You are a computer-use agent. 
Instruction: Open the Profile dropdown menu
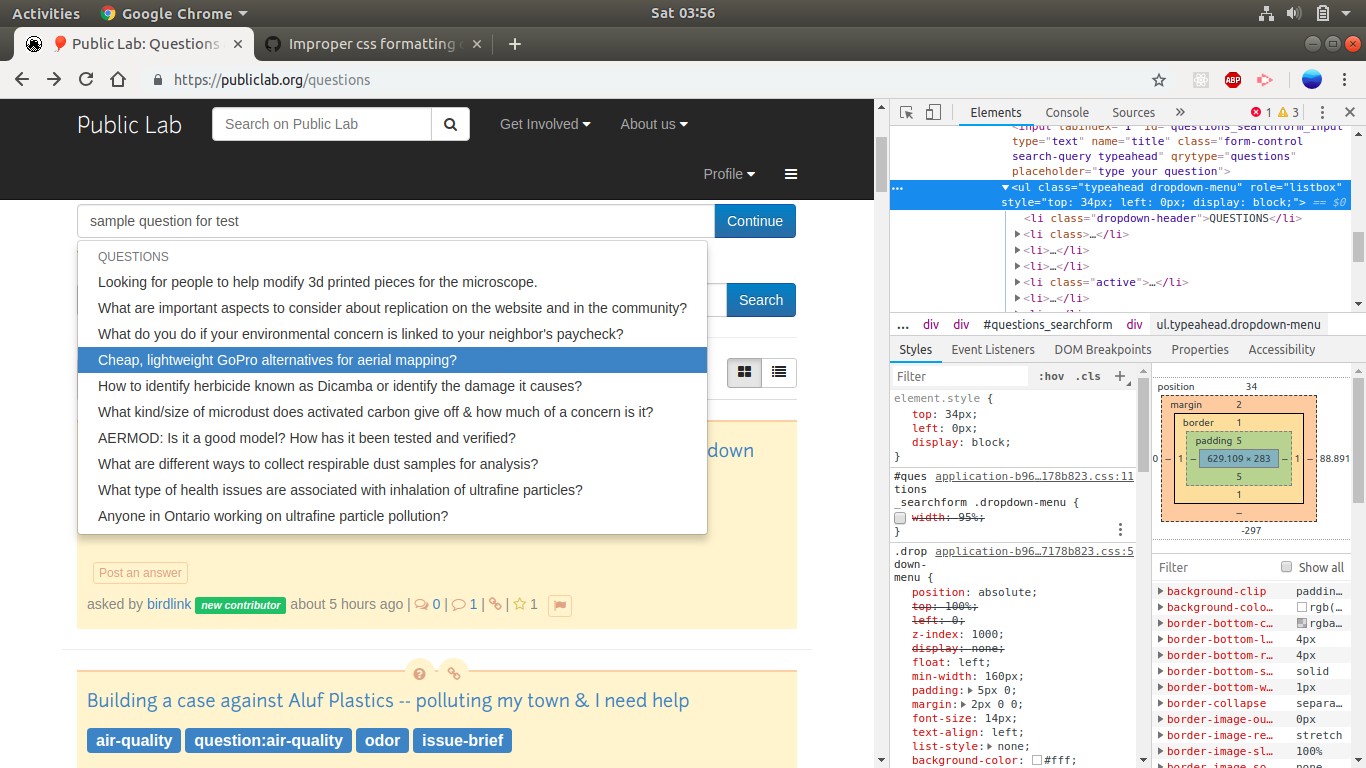point(728,174)
